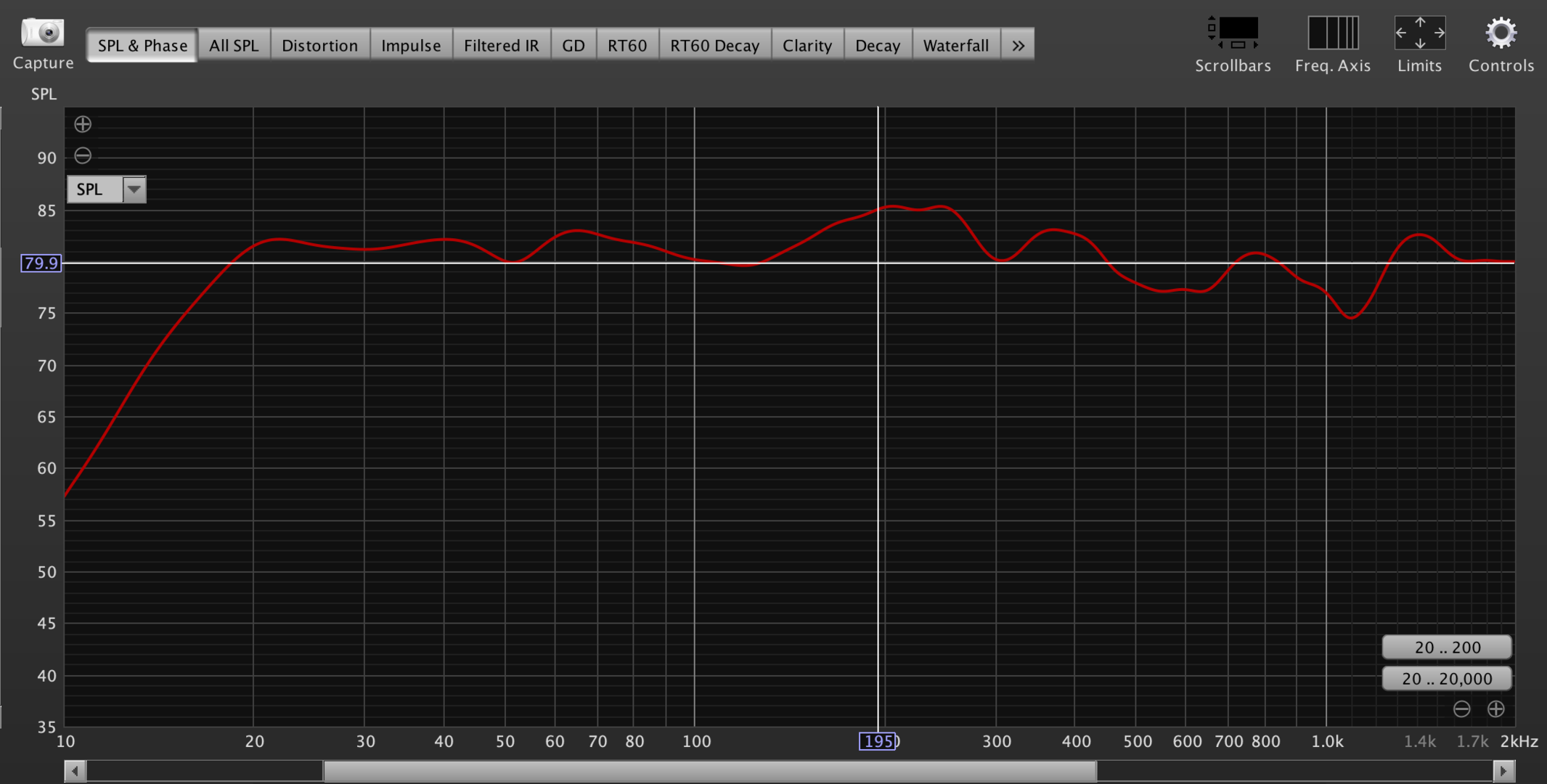Click vertical zoom-in plus icon at top left

tap(83, 124)
